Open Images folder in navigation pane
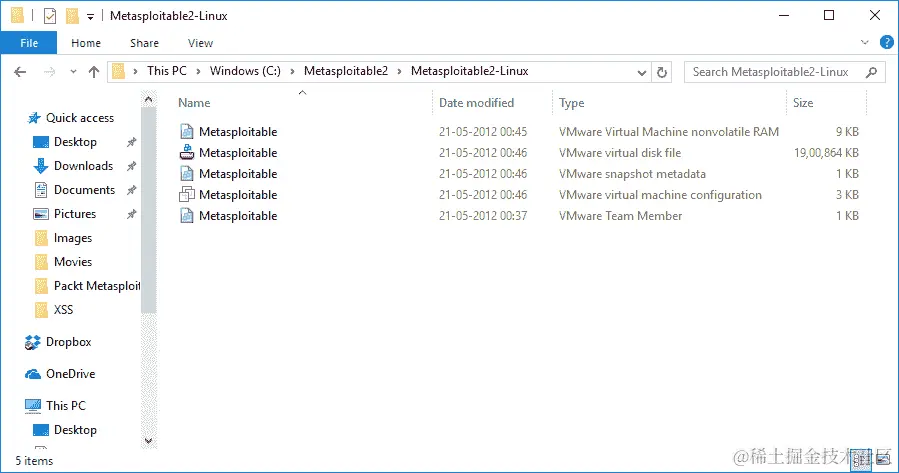Viewport: 899px width, 473px height. tap(73, 238)
